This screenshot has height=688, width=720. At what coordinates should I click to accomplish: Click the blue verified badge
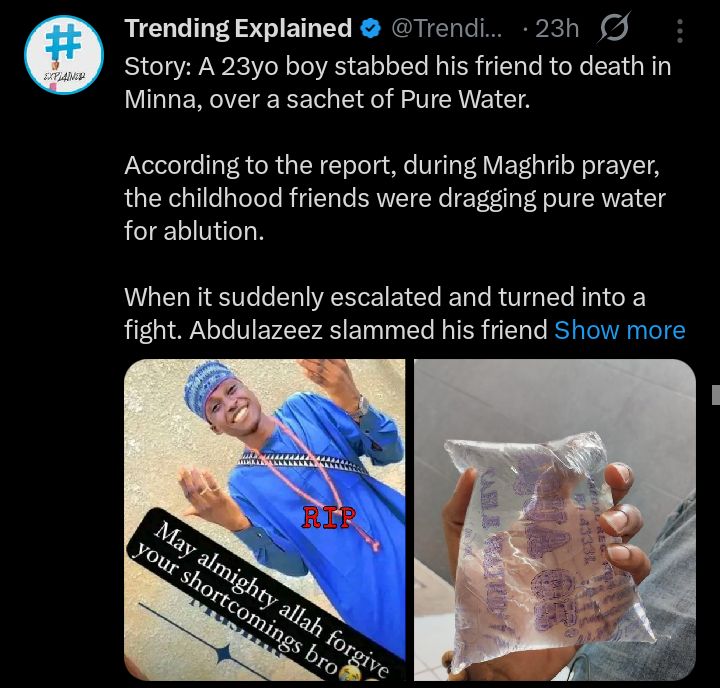(371, 29)
